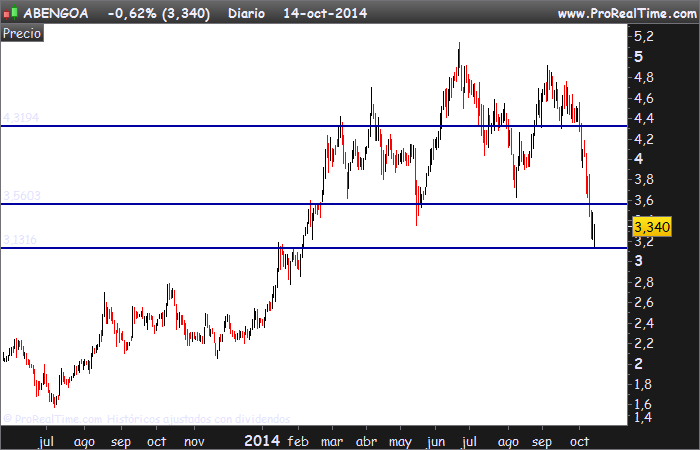Screen dimensions: 700x450
Task: Open the www.ProRealTime.com link
Action: coord(627,14)
